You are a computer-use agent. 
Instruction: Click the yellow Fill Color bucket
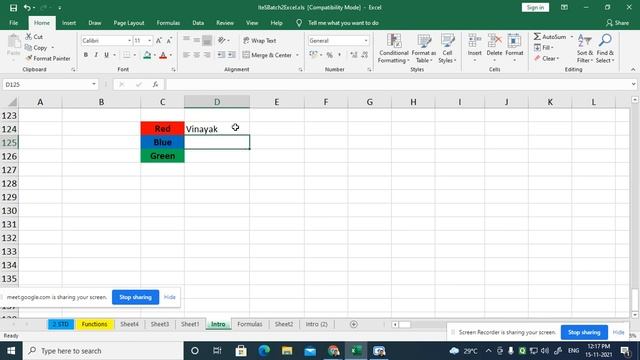click(x=147, y=55)
